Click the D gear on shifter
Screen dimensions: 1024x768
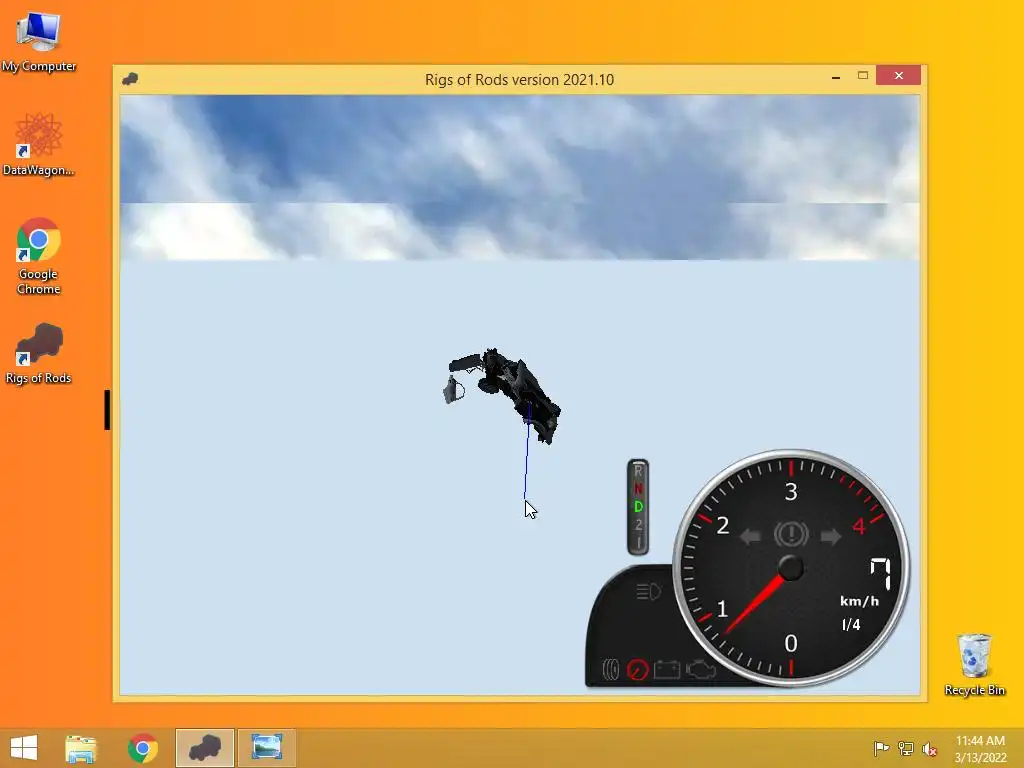[x=638, y=507]
